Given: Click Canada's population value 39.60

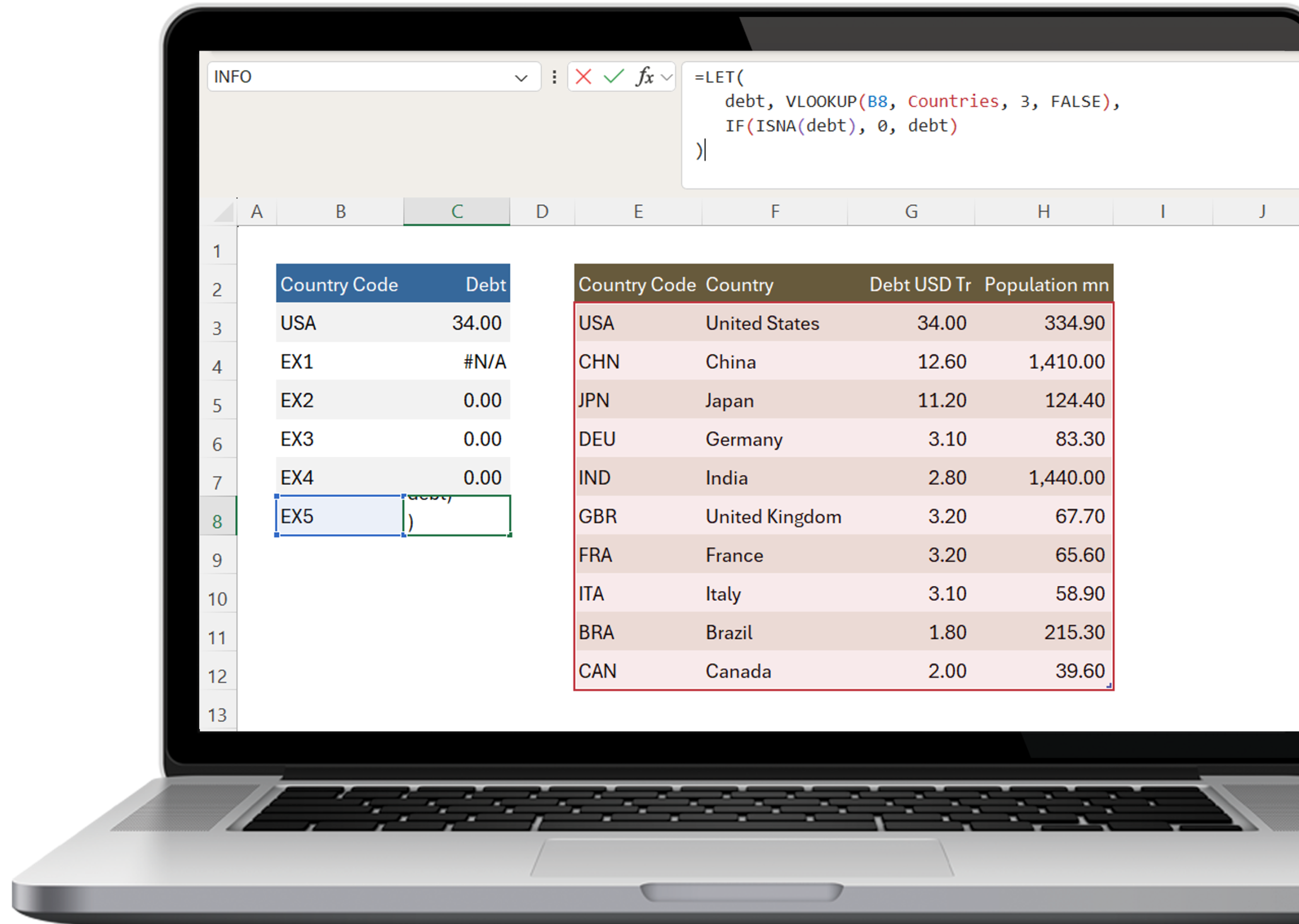Looking at the screenshot, I should (x=1079, y=671).
